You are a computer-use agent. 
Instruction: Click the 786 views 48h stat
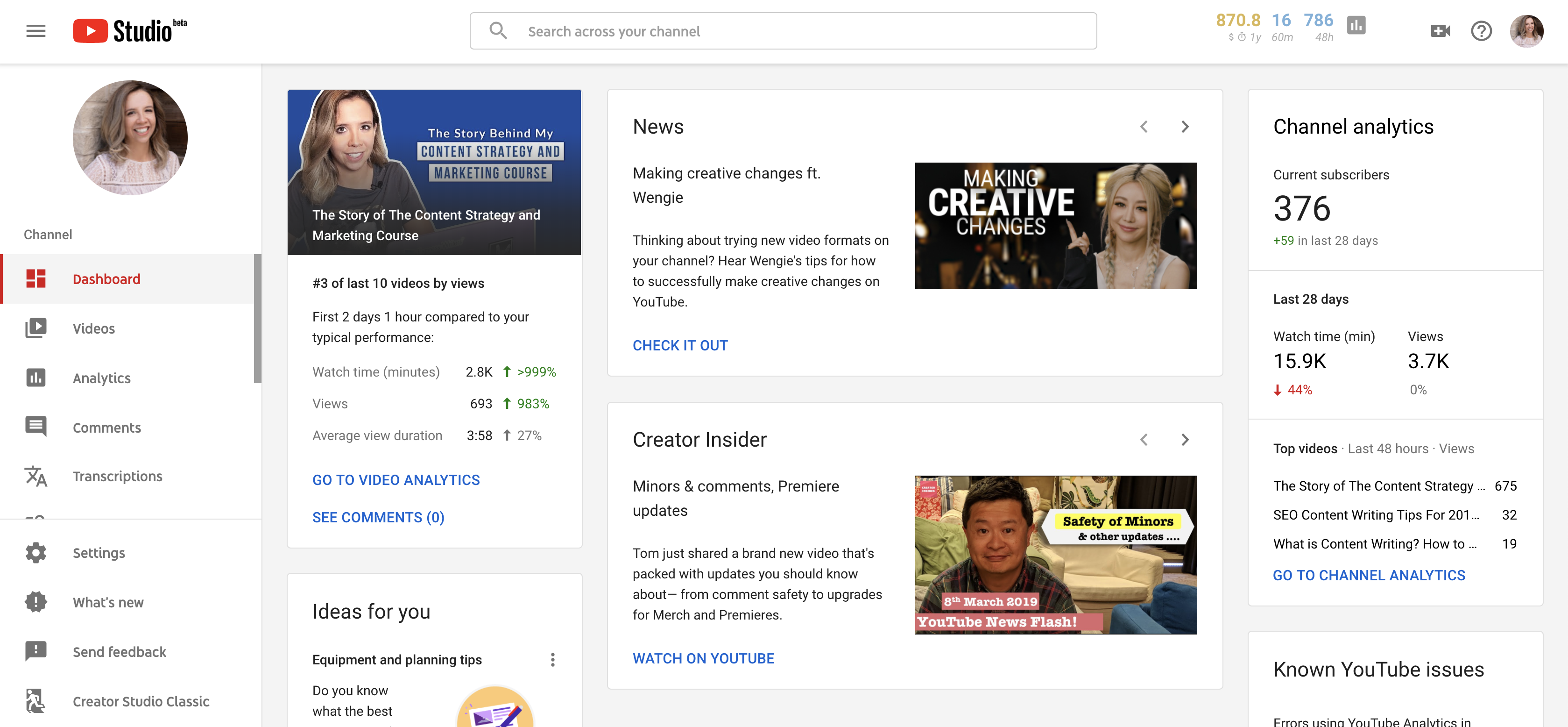1319,28
